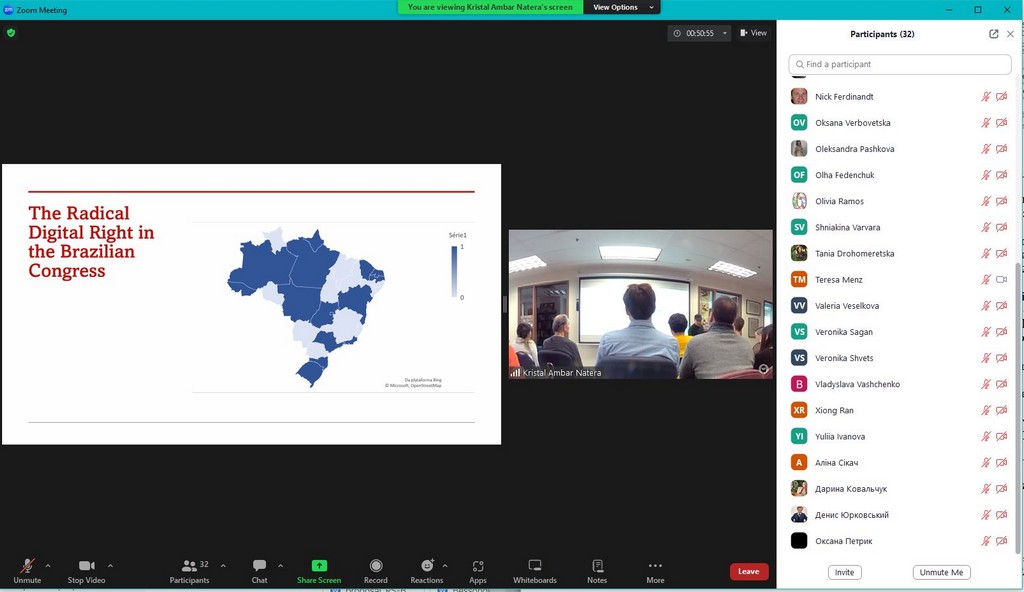Expand the audio options arrow beside Unmute
This screenshot has height=592, width=1024.
point(48,565)
